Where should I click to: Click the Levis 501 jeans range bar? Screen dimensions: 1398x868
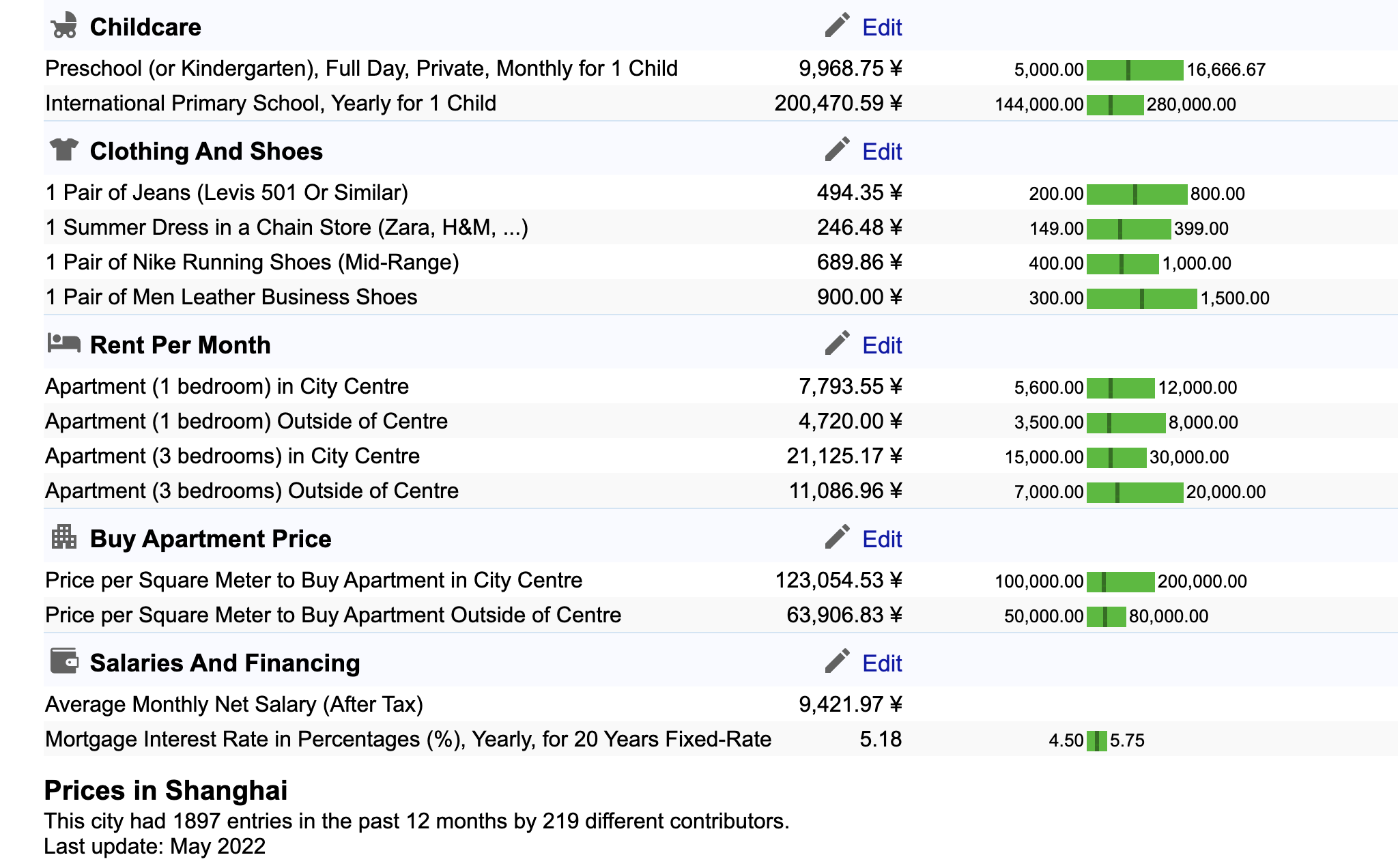(x=1137, y=194)
